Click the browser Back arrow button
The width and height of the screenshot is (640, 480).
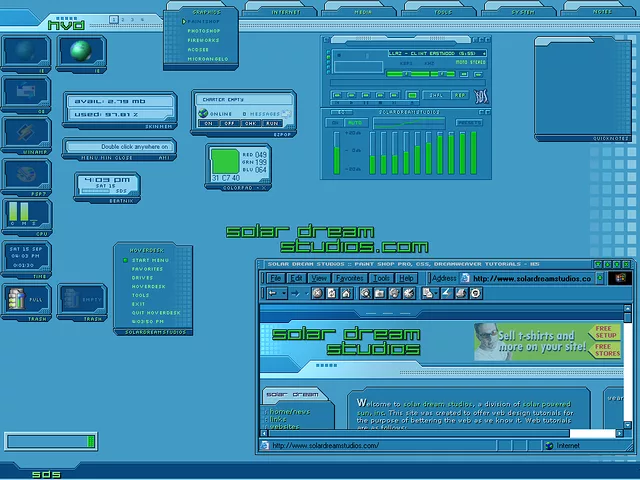(x=273, y=293)
